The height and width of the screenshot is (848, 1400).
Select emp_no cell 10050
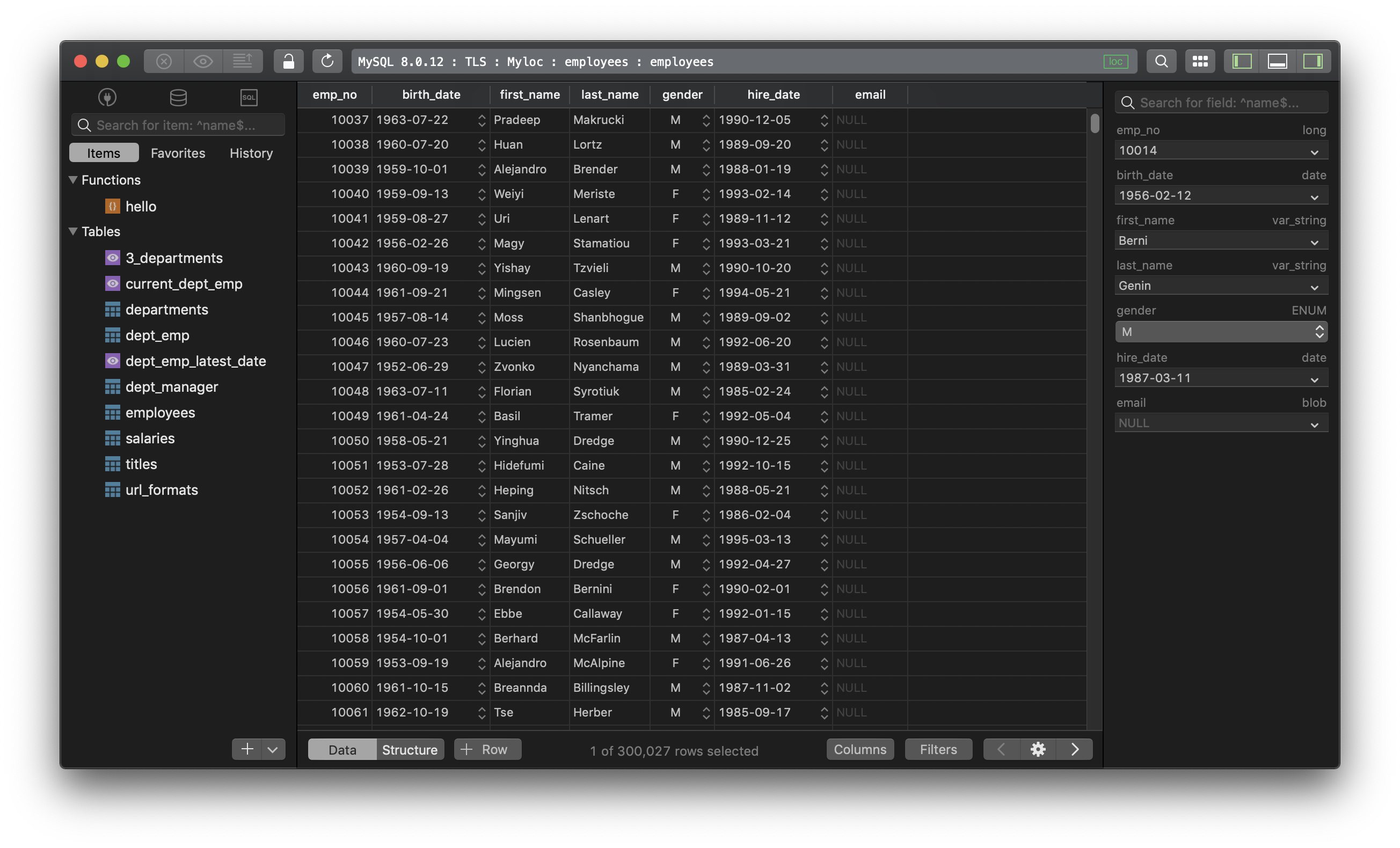point(334,441)
